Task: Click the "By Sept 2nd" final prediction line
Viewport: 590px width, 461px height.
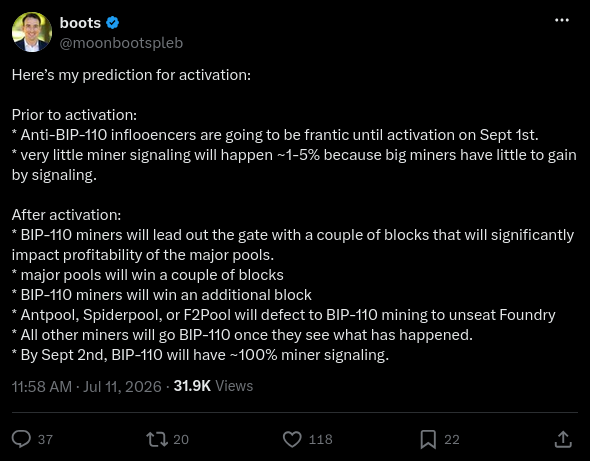Action: click(201, 355)
